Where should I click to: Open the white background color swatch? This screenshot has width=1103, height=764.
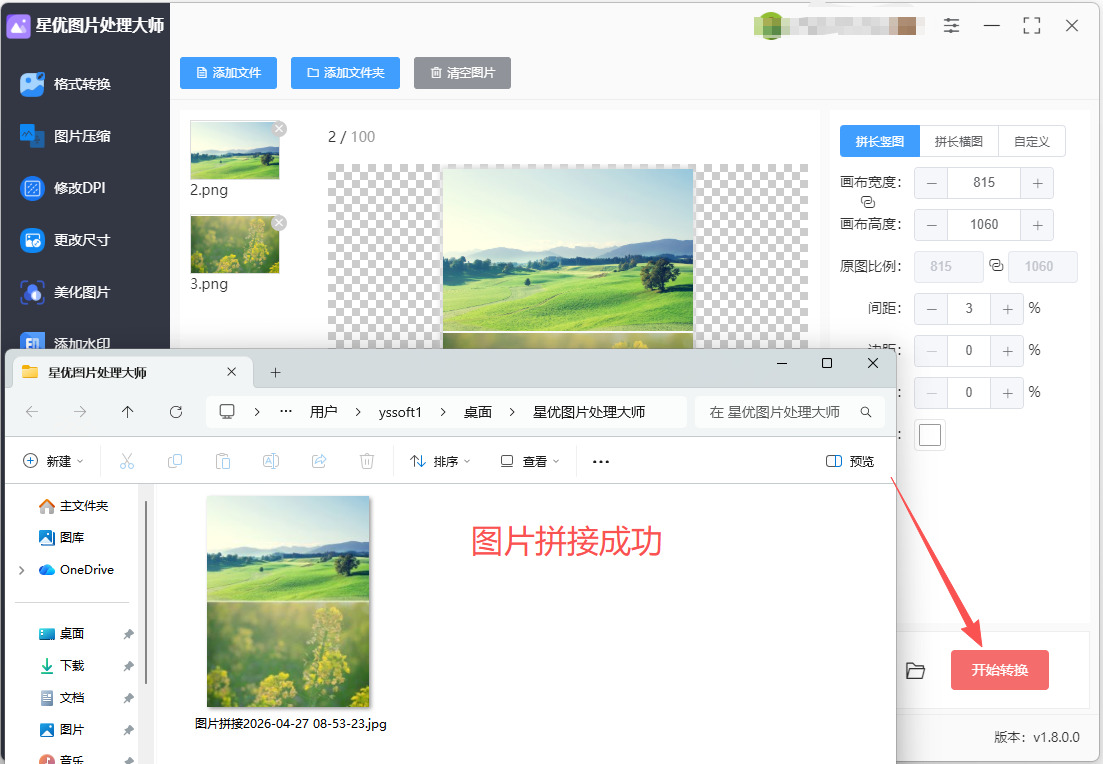(930, 435)
